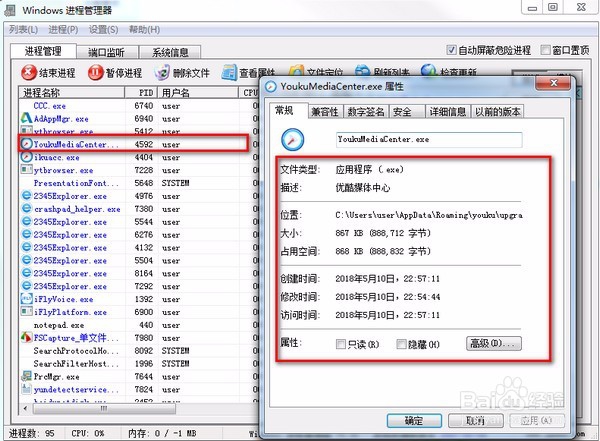Select the iFlyVoice.exe process icon

[x=26, y=299]
